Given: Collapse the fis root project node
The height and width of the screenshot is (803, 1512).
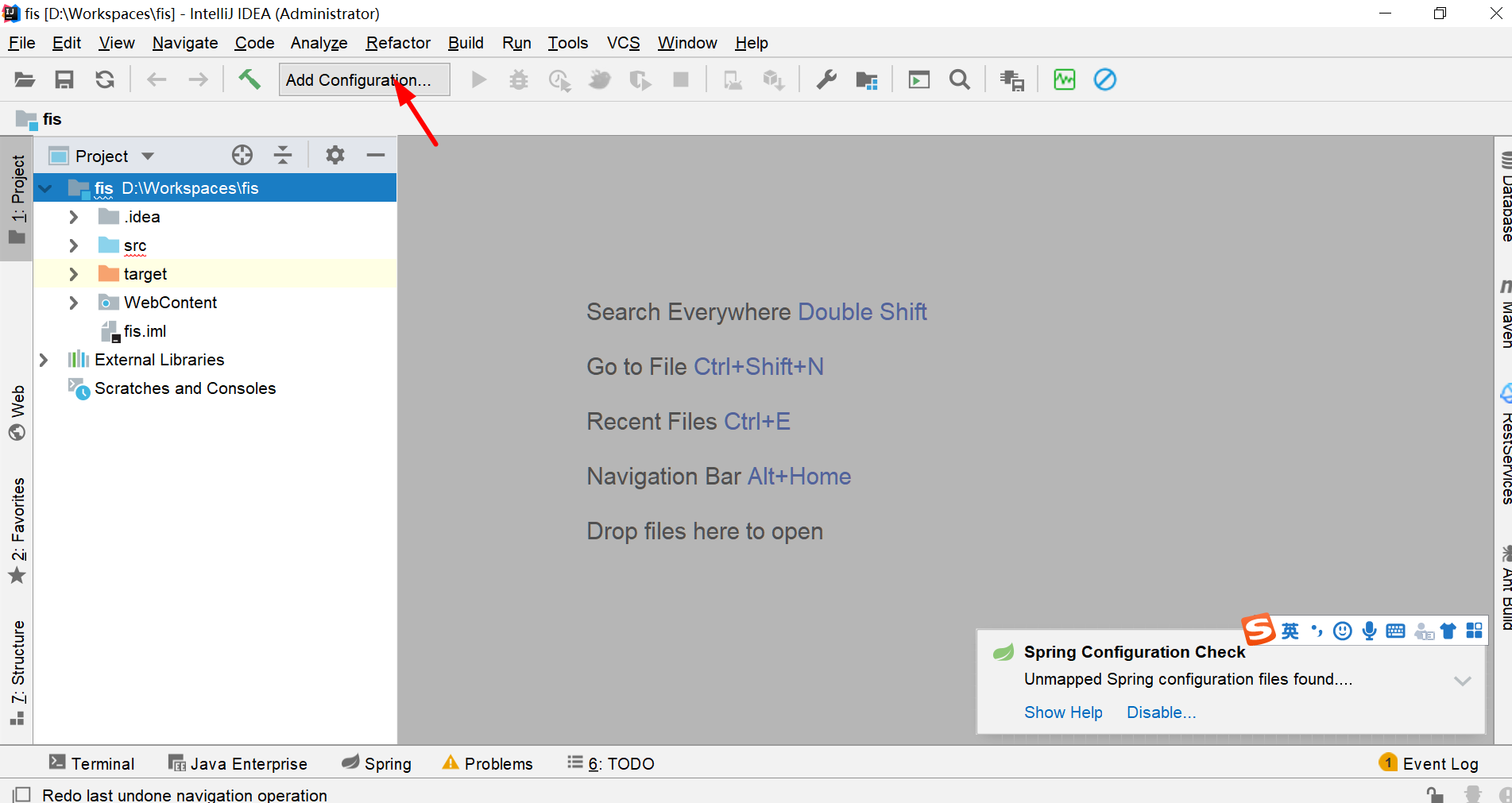Looking at the screenshot, I should pos(45,188).
